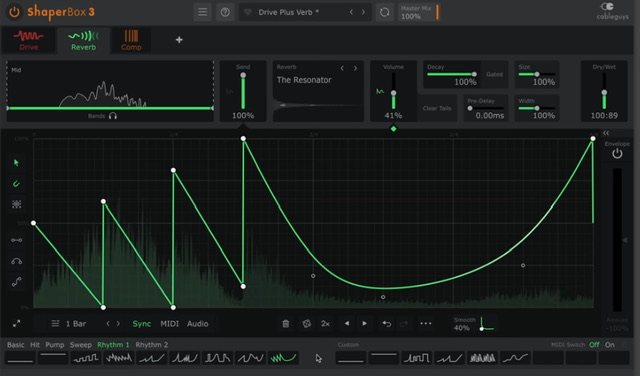Toggle the Envelope power button
Screen dimensions: 640x376
617,154
